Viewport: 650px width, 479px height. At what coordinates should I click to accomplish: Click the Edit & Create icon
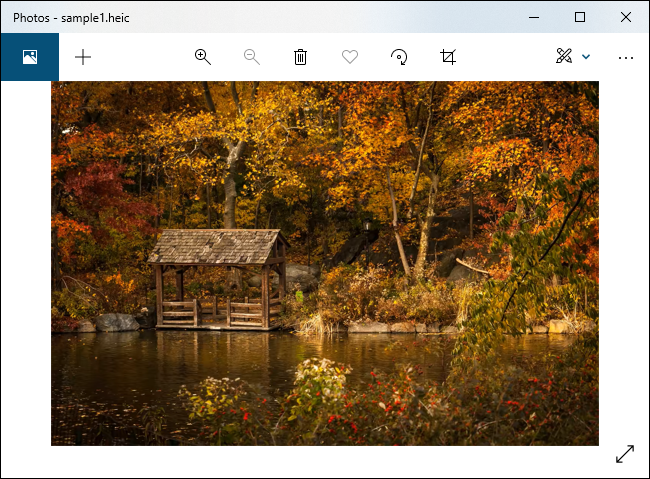(x=564, y=57)
